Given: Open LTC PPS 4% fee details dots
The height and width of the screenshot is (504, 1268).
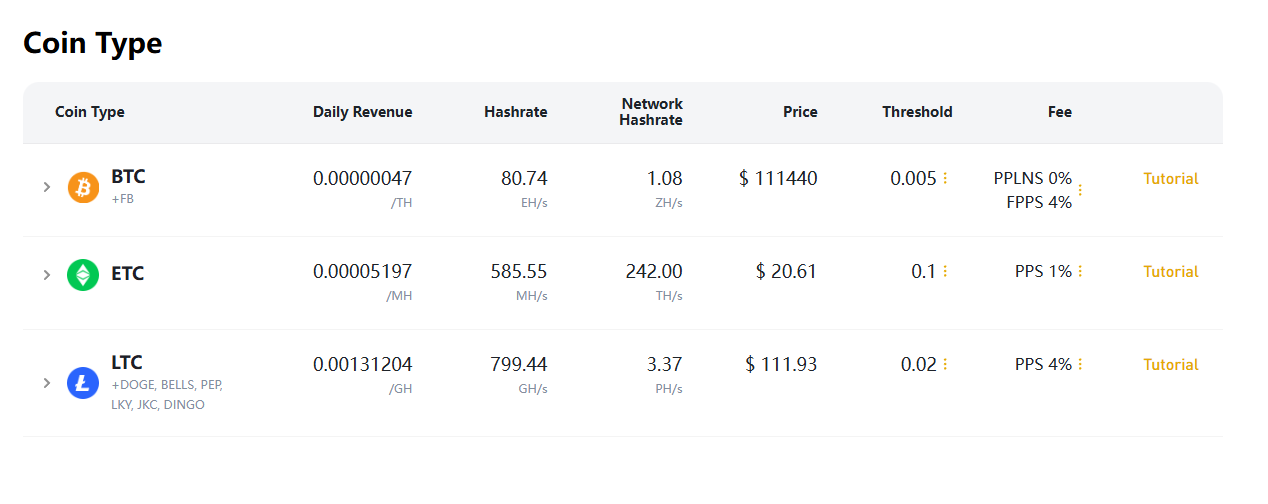Looking at the screenshot, I should [x=1080, y=365].
